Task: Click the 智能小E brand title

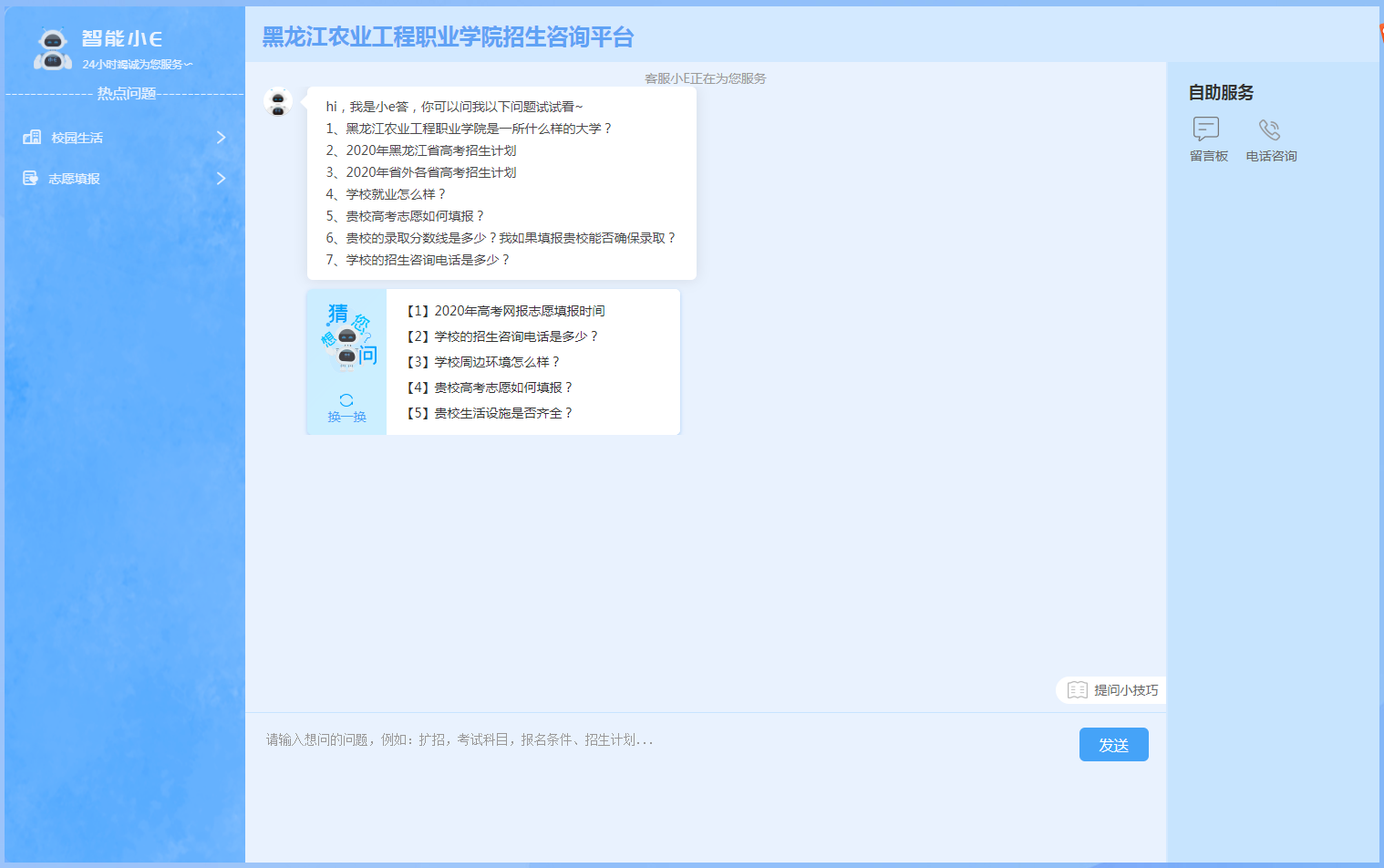Action: point(122,38)
